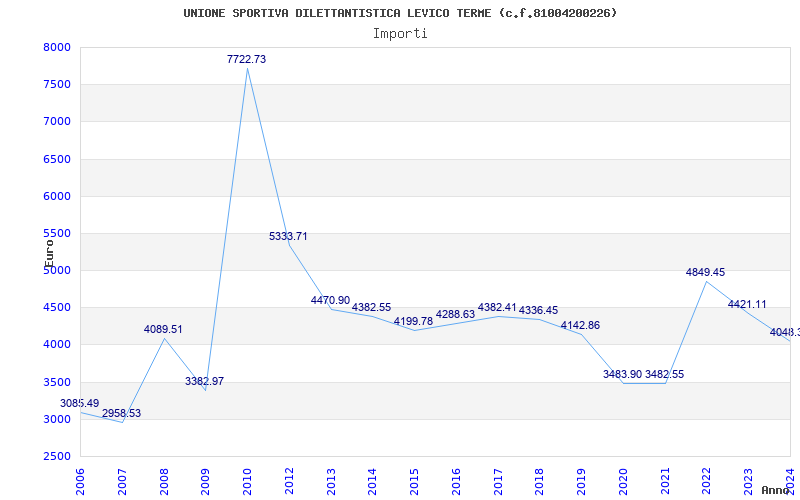
Task: Click the 2010 year label
Action: pos(247,482)
